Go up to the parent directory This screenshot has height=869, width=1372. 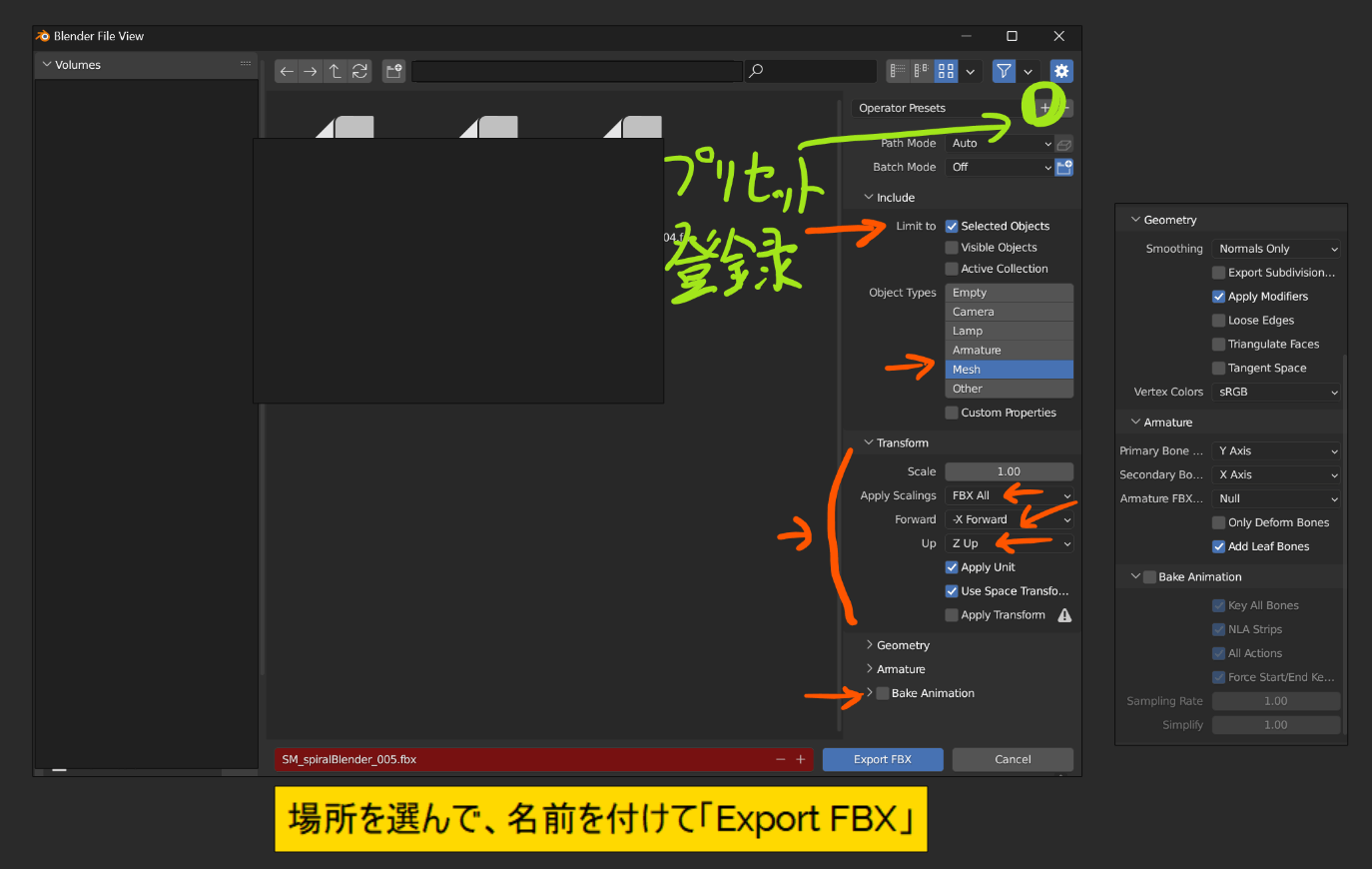pos(335,71)
